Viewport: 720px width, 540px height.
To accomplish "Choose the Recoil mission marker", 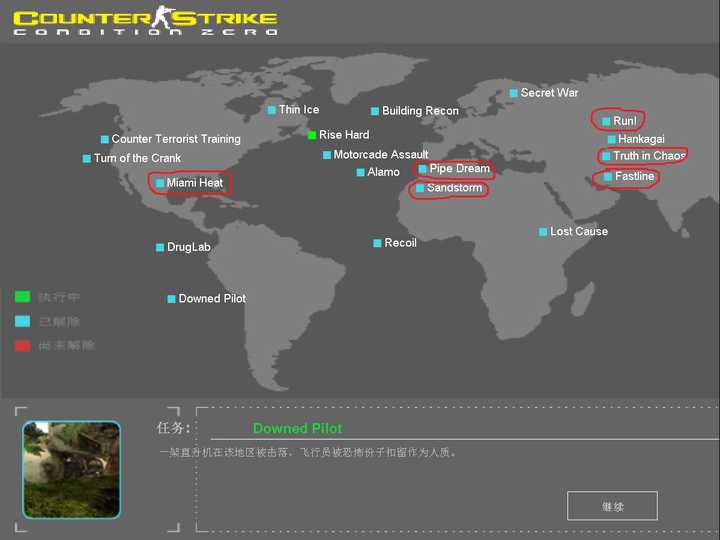I will point(377,243).
